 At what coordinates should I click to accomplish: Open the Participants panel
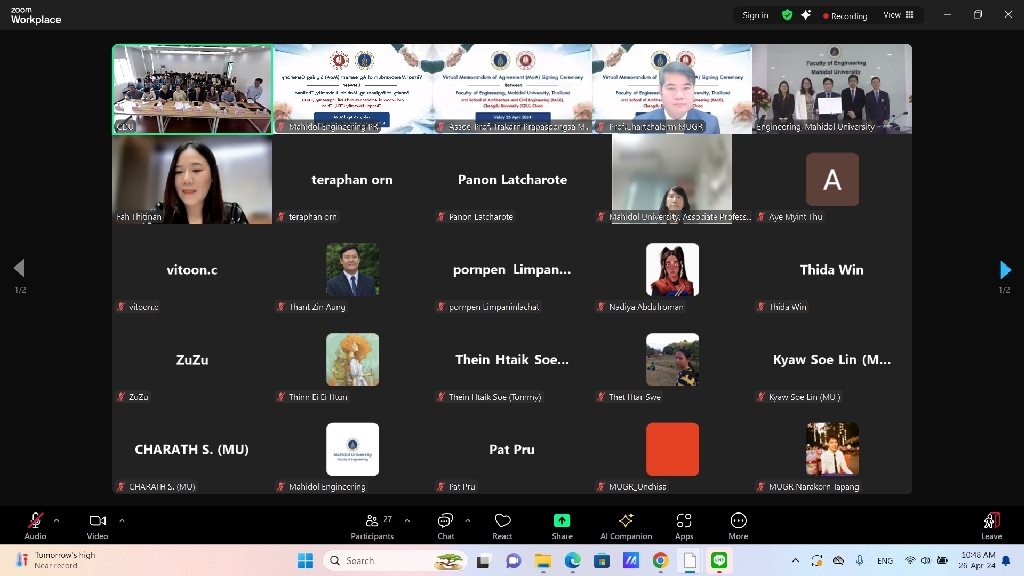coord(372,524)
